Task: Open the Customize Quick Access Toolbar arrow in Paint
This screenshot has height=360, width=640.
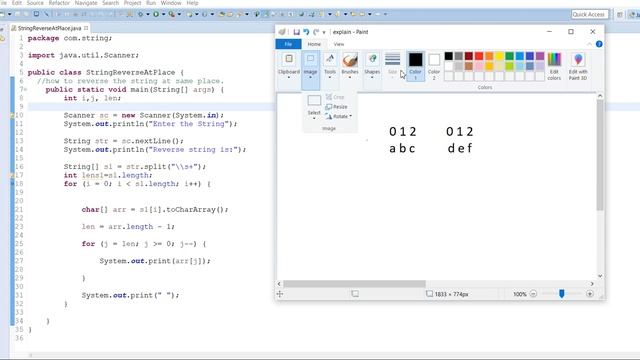Action: [x=324, y=32]
